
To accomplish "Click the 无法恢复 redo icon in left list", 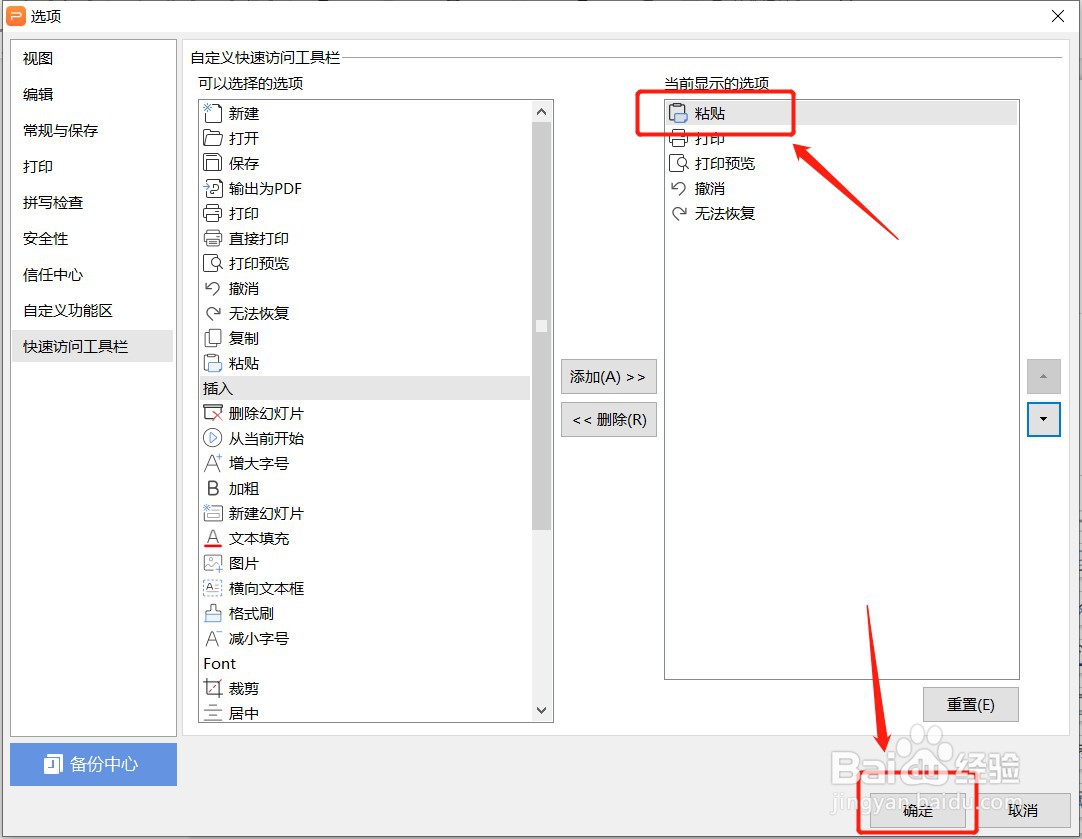I will [x=213, y=313].
